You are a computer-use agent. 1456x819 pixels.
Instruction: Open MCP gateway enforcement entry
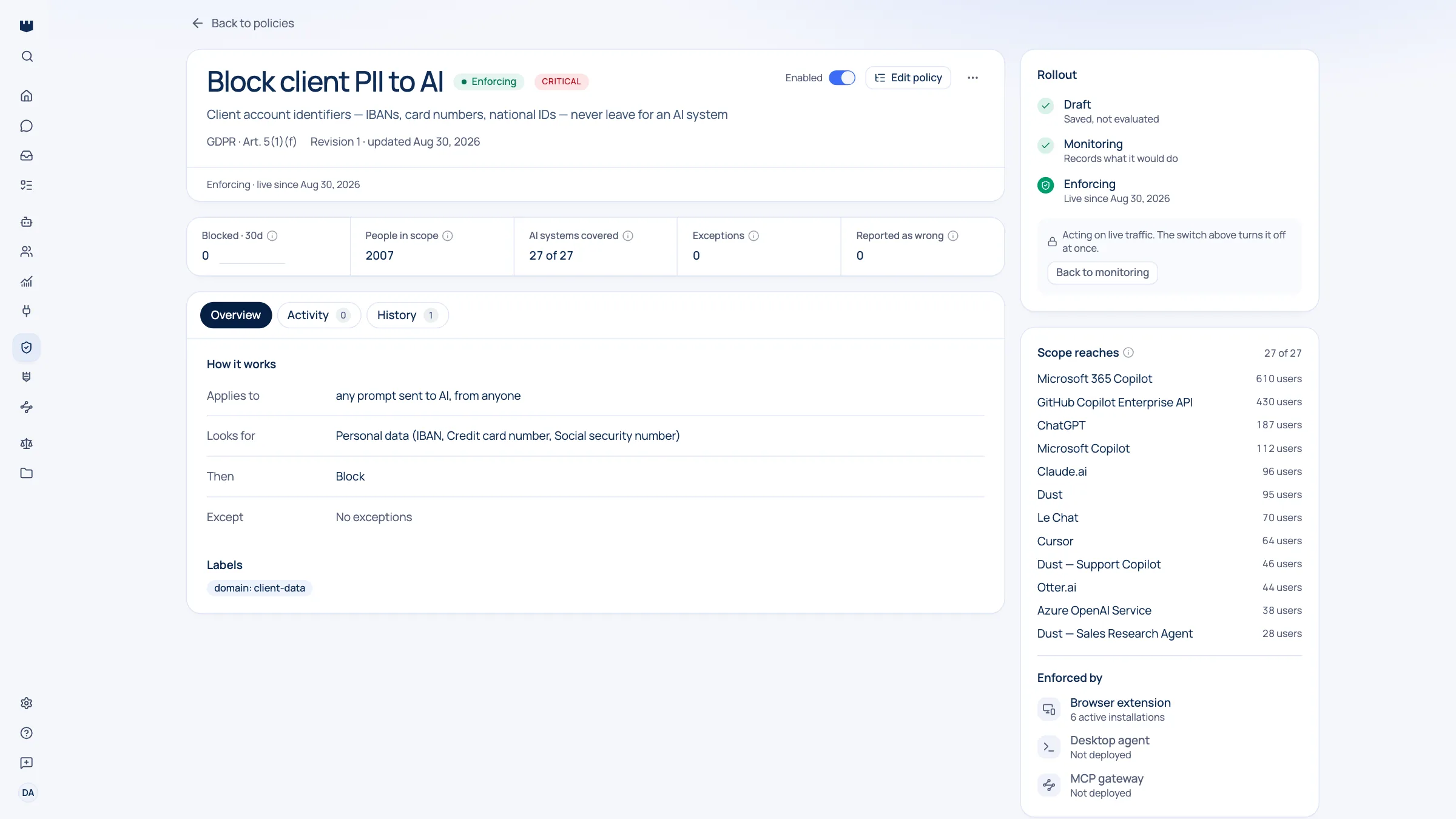coord(1169,785)
